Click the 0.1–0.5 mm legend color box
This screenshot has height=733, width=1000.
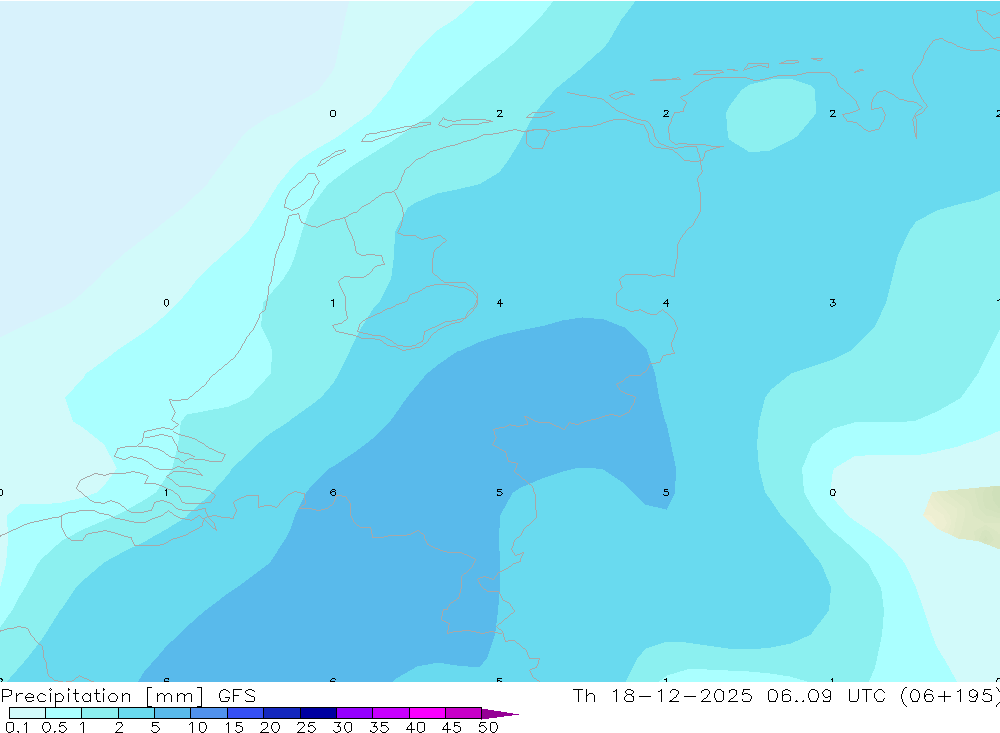27,713
